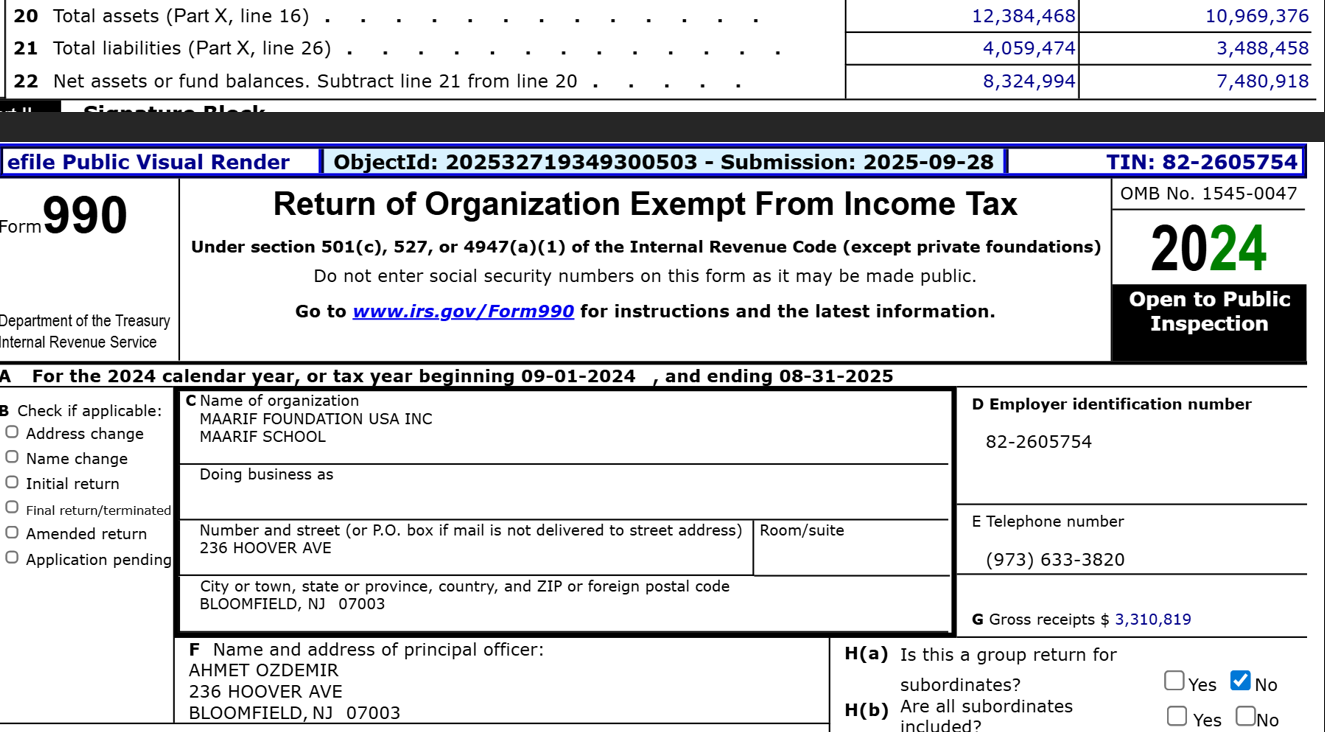Open the www.irs.gov/Form990 link
1325x732 pixels.
tap(463, 311)
